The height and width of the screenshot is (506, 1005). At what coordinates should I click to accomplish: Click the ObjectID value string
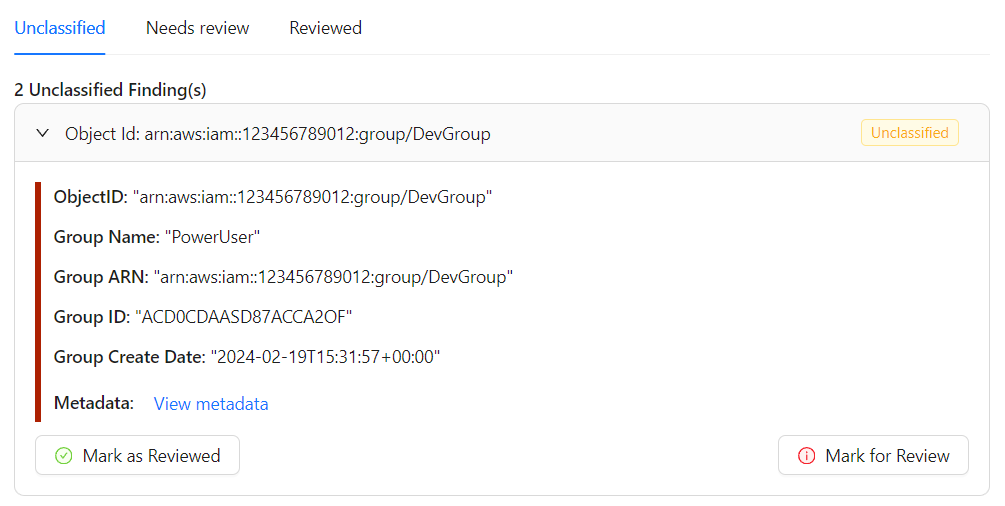tap(313, 197)
